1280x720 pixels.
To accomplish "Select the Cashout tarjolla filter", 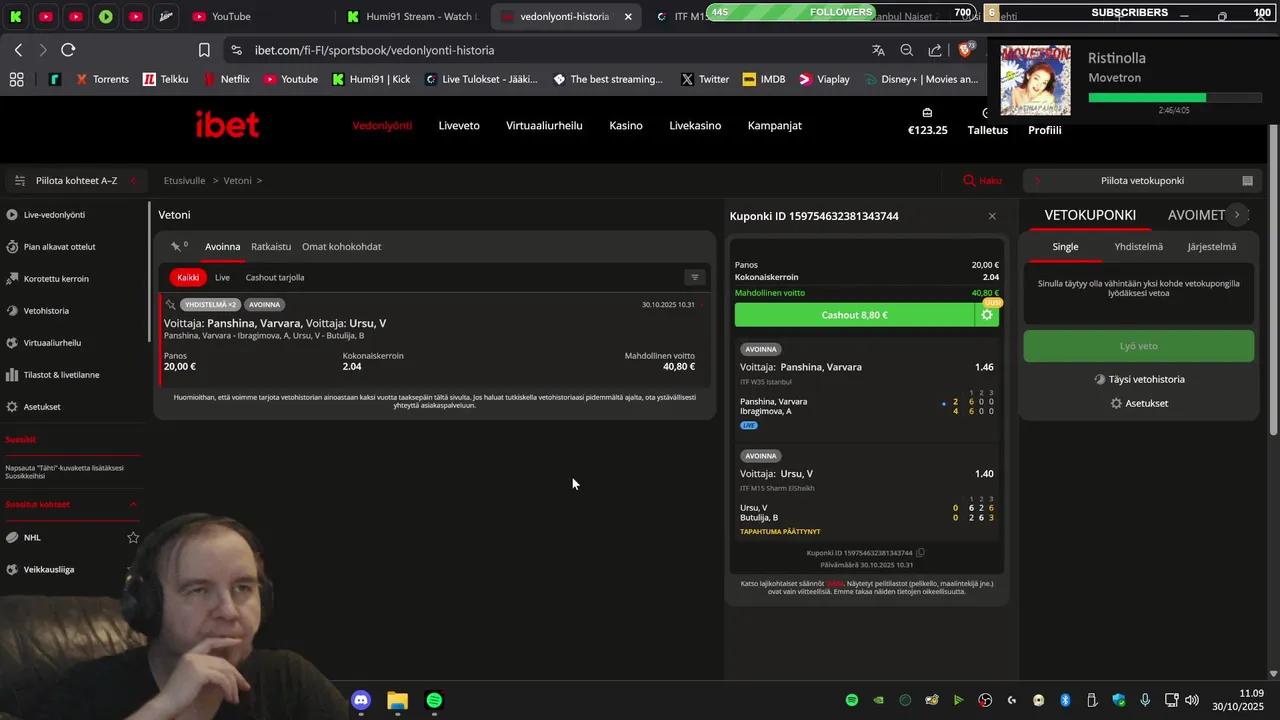I will tap(275, 278).
